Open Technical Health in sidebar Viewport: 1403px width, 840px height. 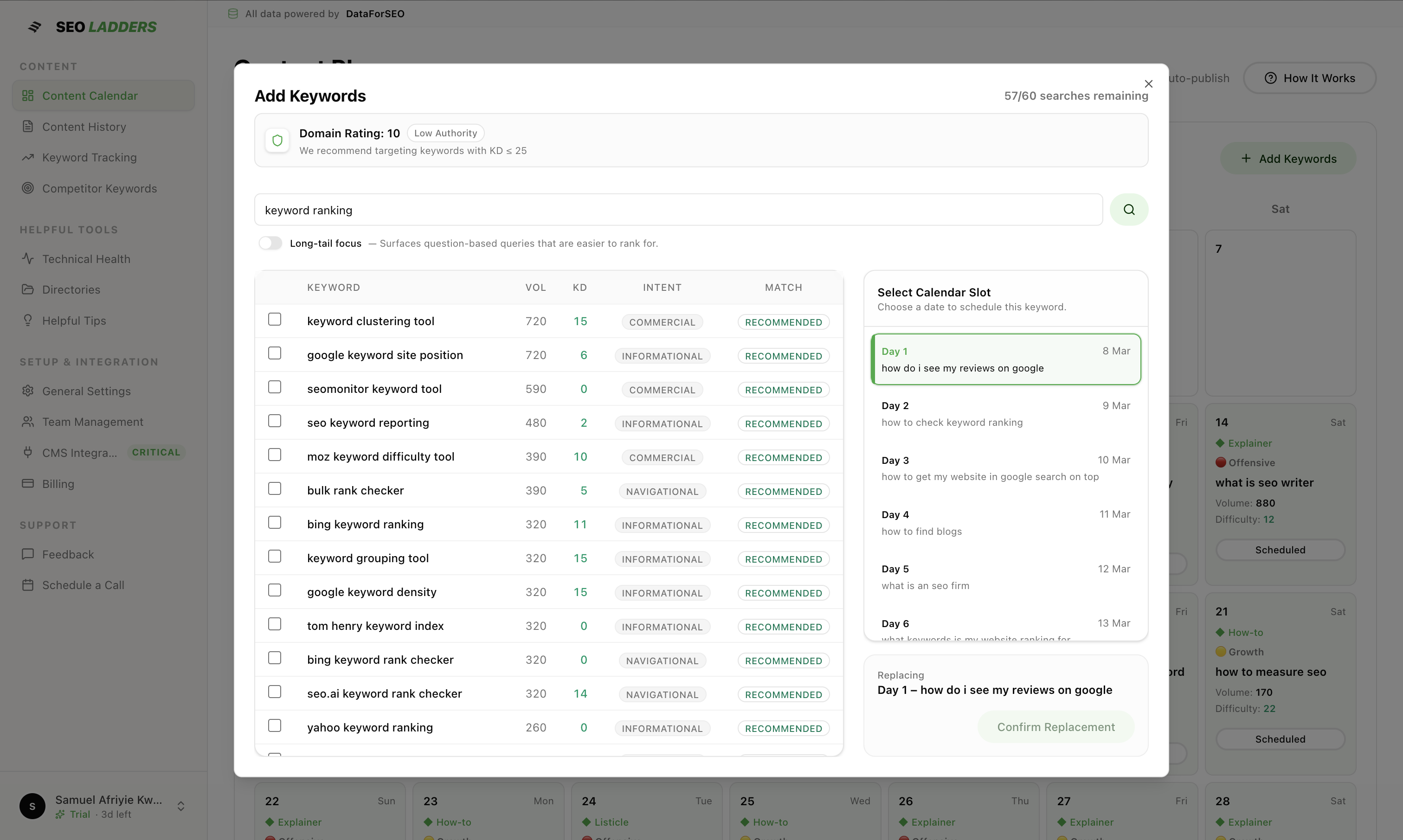click(x=86, y=259)
